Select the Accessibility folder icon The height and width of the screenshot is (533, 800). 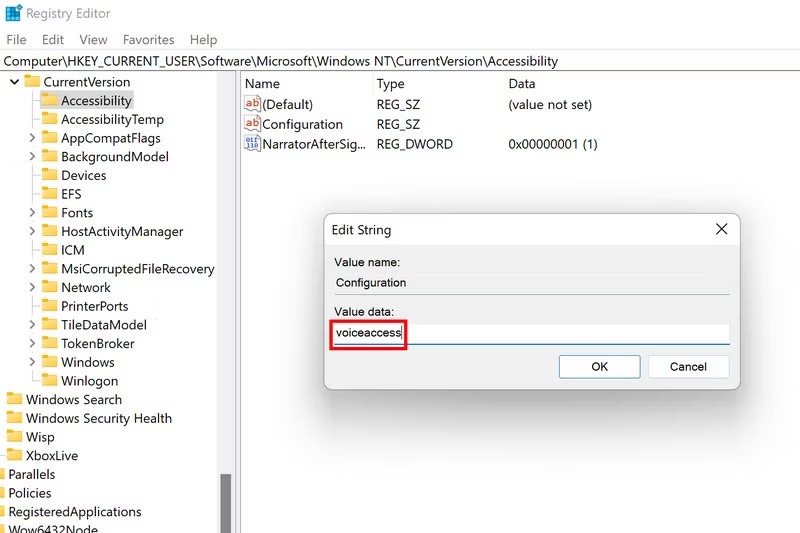(49, 99)
